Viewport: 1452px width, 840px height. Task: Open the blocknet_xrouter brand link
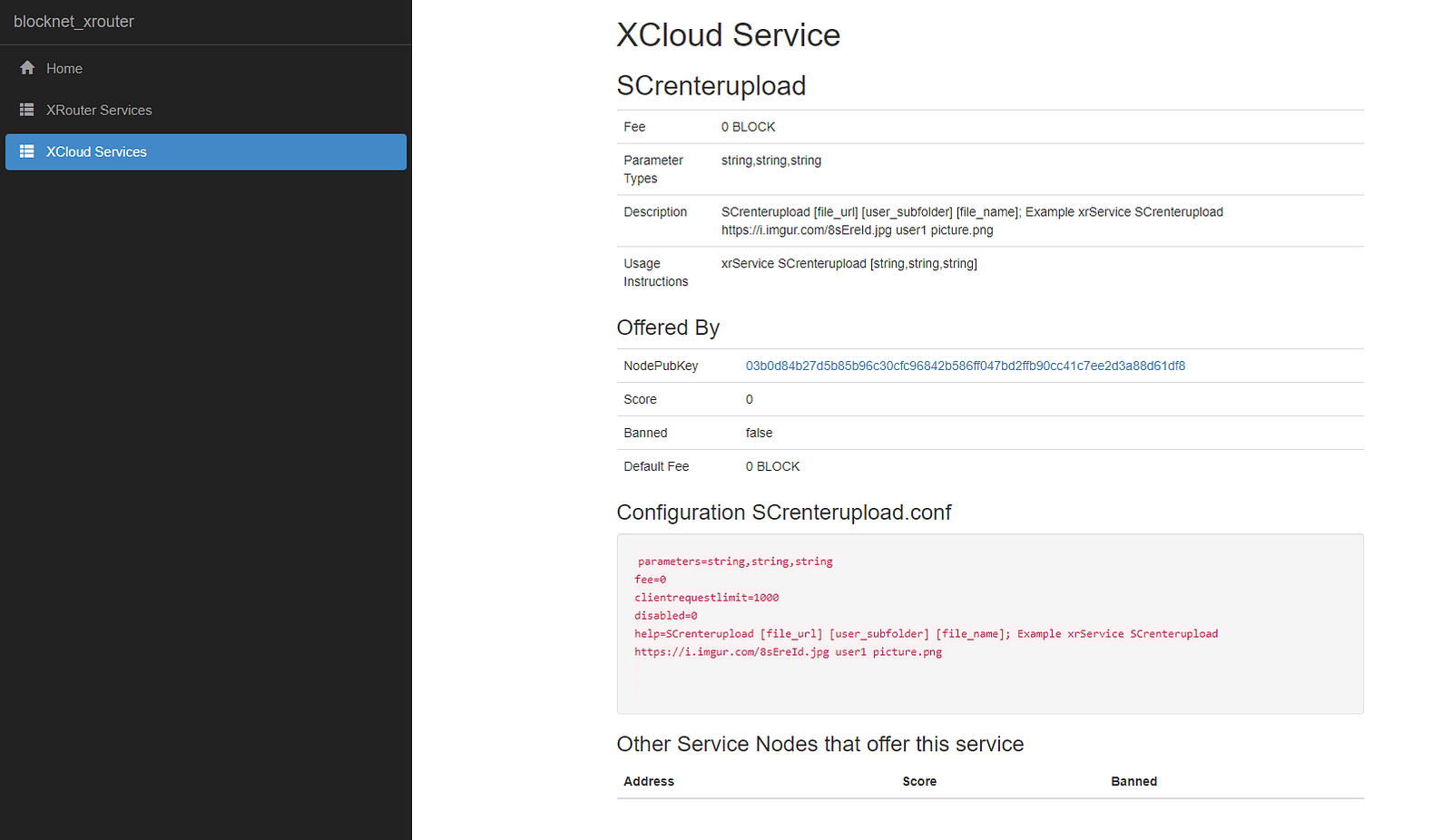point(74,22)
